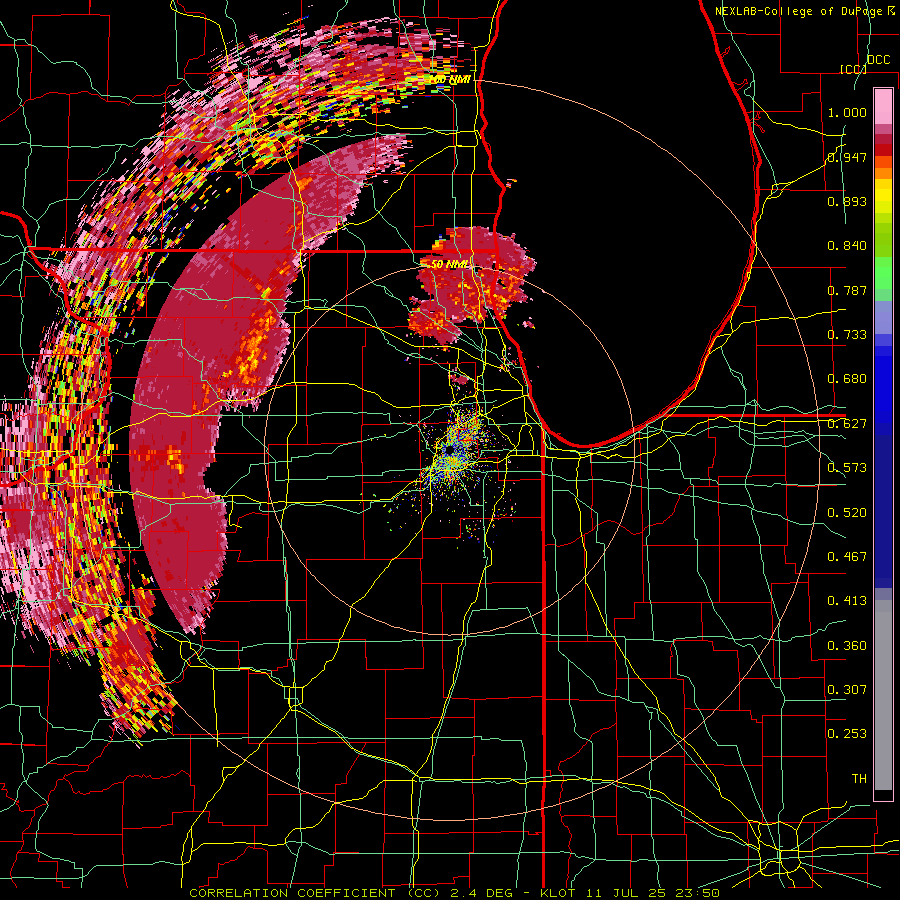
Task: Select the 0.573 legend value
Action: 847,467
